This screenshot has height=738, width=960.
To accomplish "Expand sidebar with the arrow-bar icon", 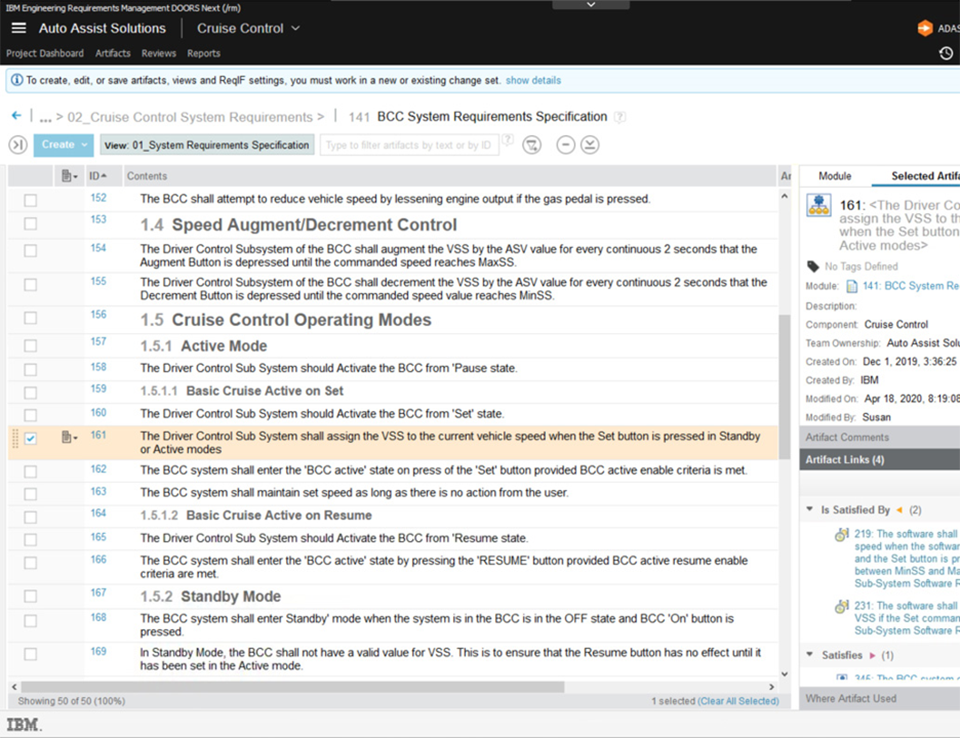I will click(18, 145).
